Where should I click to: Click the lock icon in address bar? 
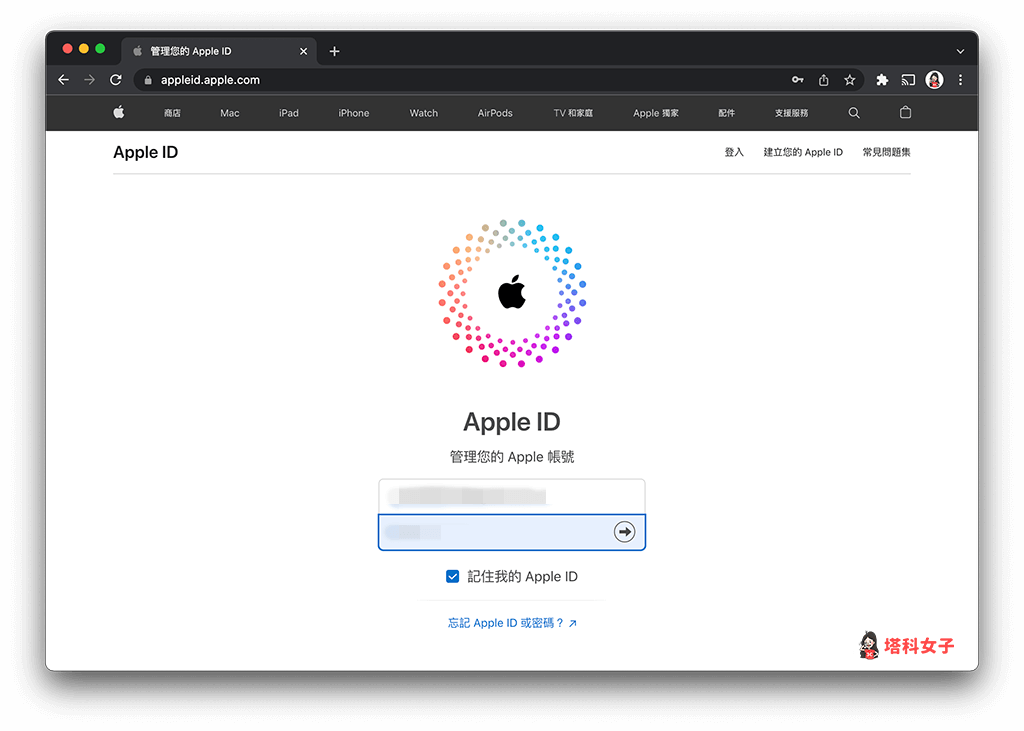point(148,80)
